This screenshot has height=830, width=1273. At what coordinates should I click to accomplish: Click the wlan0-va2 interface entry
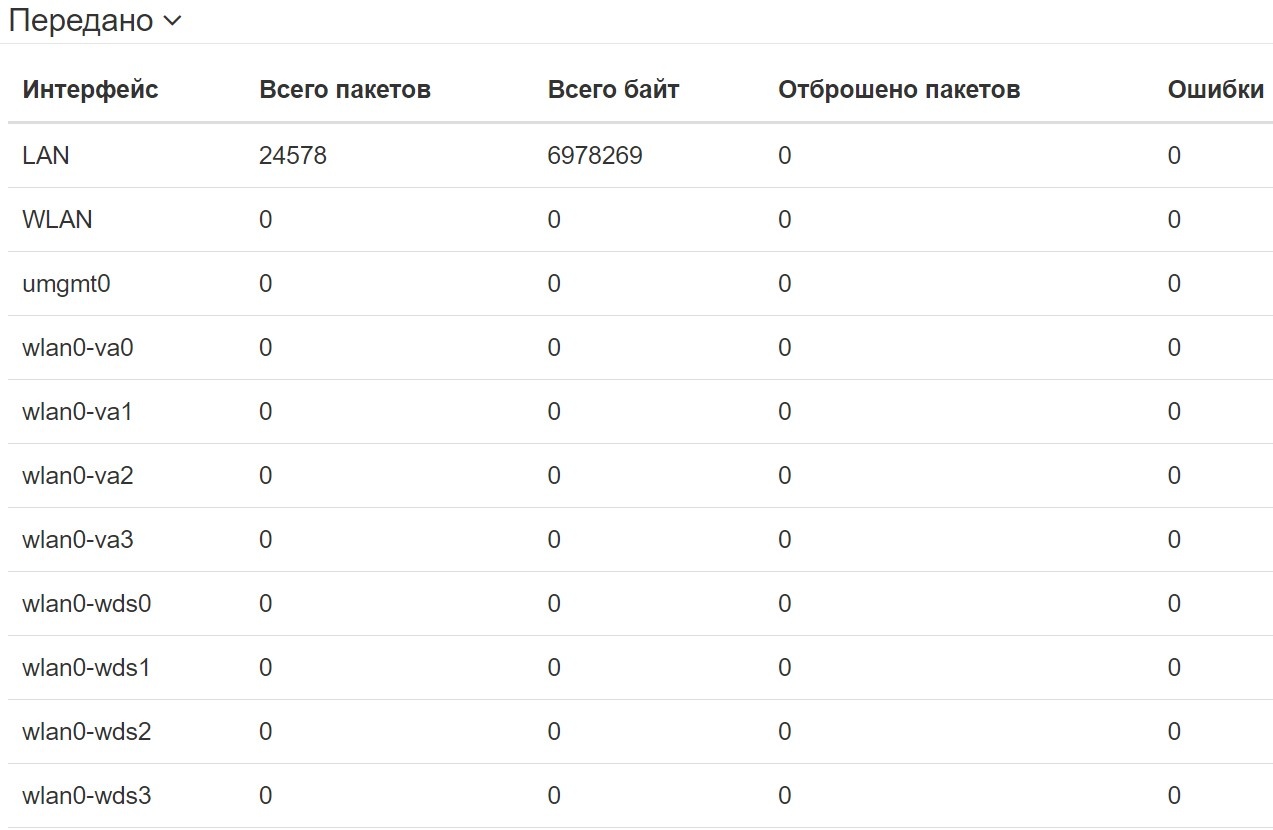[77, 475]
